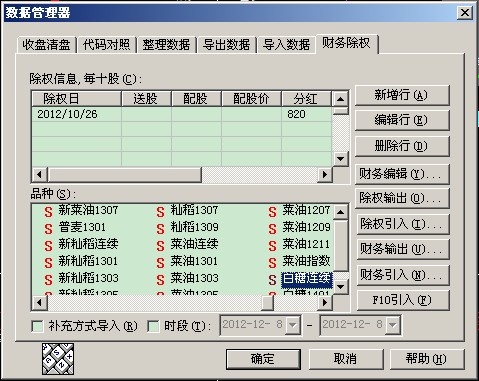Toggle the 时段 (T) checkbox
Screen dimensions: 479x381
[153, 326]
